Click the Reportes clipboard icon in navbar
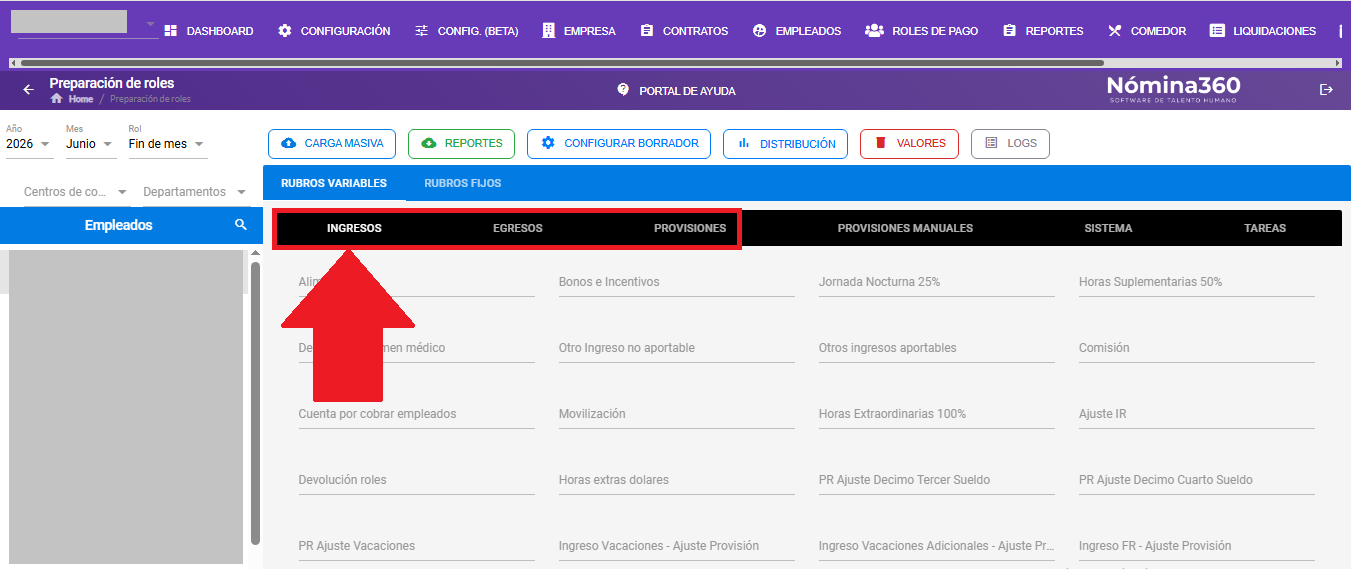This screenshot has width=1351, height=569. coord(1010,31)
